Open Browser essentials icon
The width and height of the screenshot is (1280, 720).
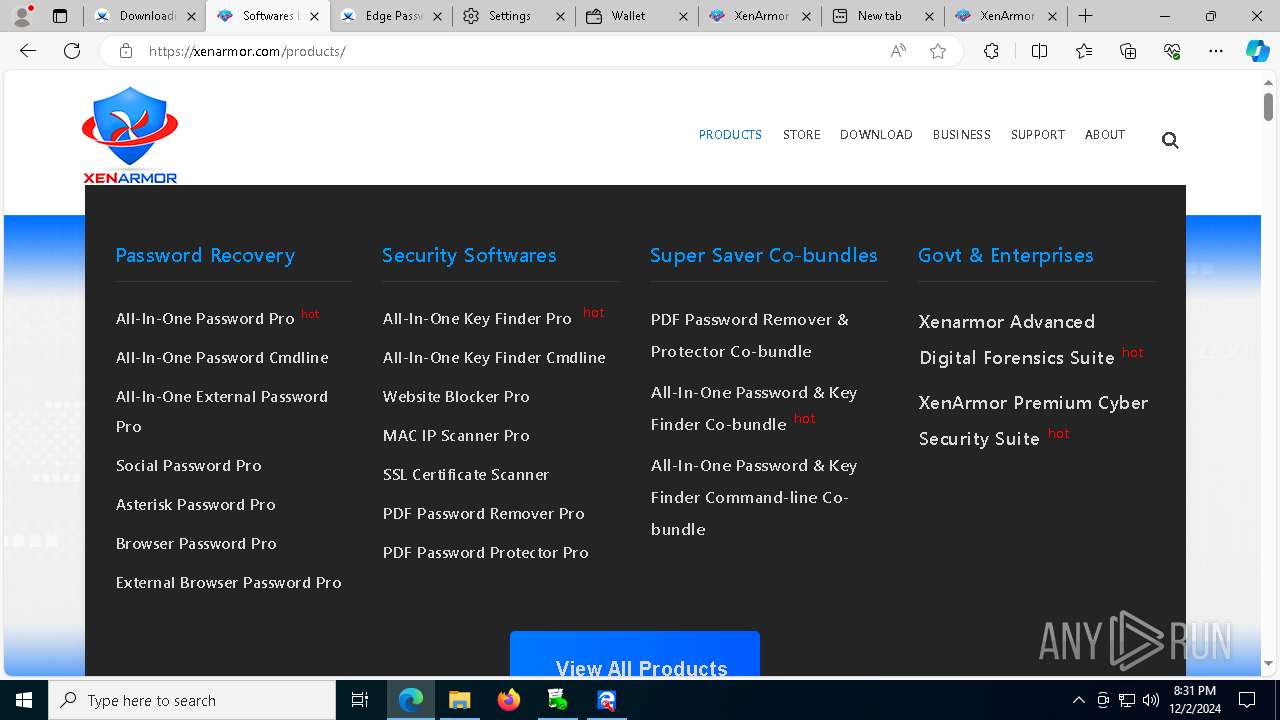click(1172, 51)
